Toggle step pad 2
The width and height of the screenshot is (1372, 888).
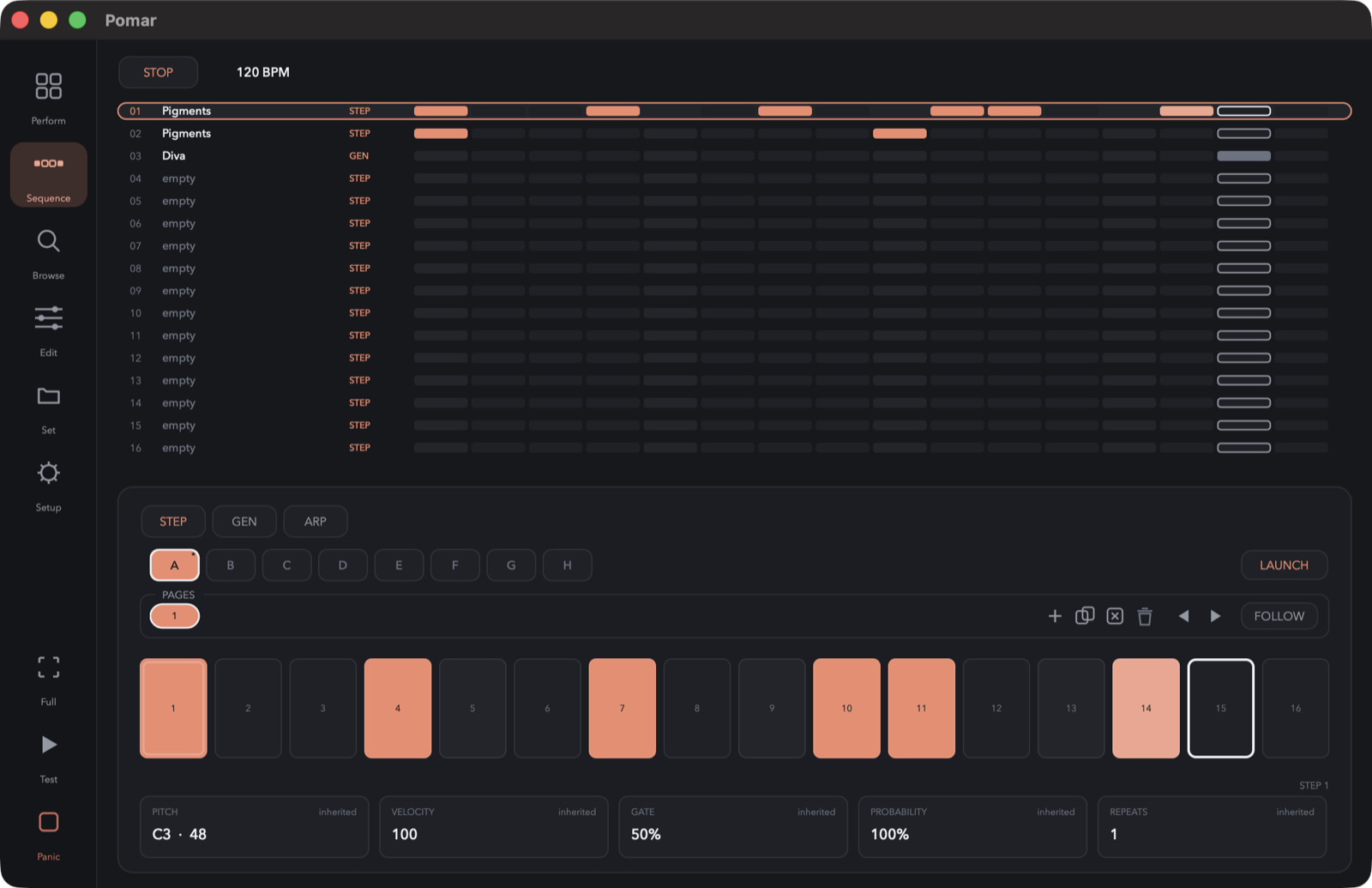coord(248,709)
